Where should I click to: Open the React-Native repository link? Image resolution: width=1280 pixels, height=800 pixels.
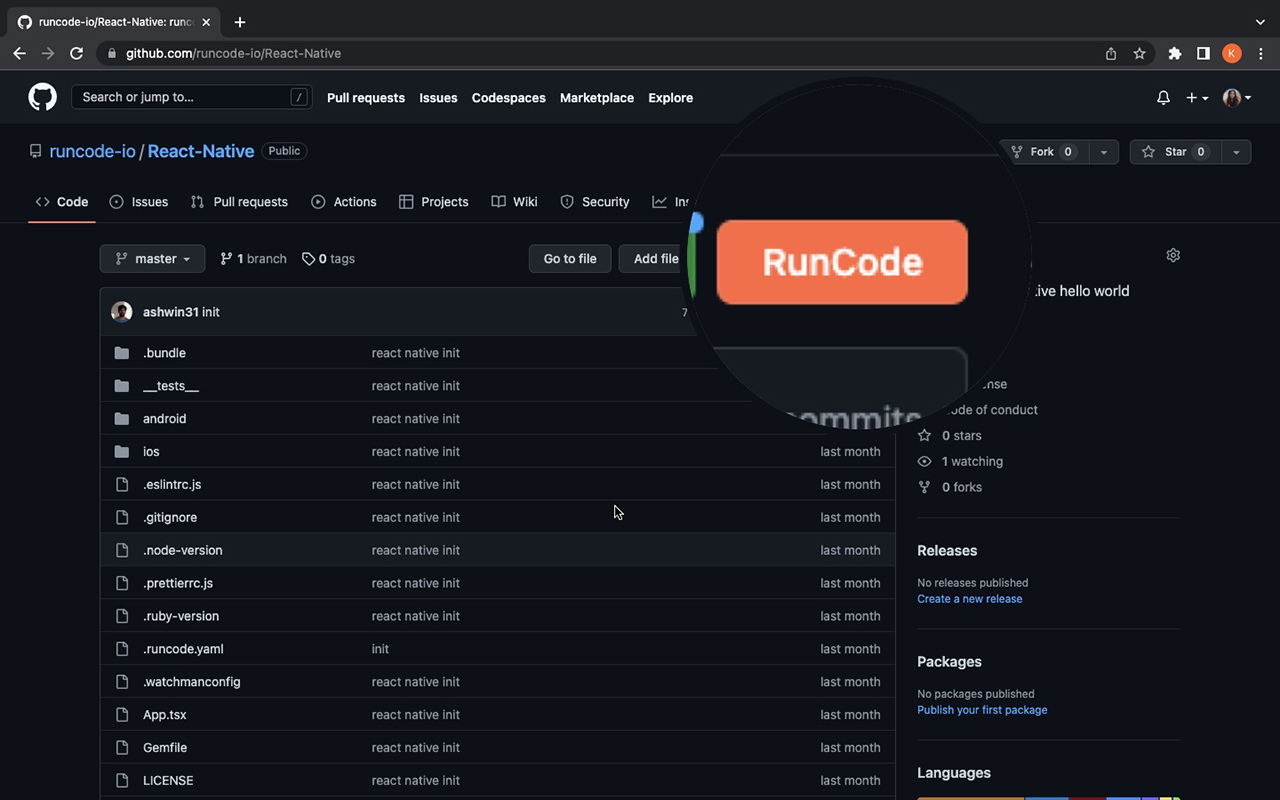201,151
